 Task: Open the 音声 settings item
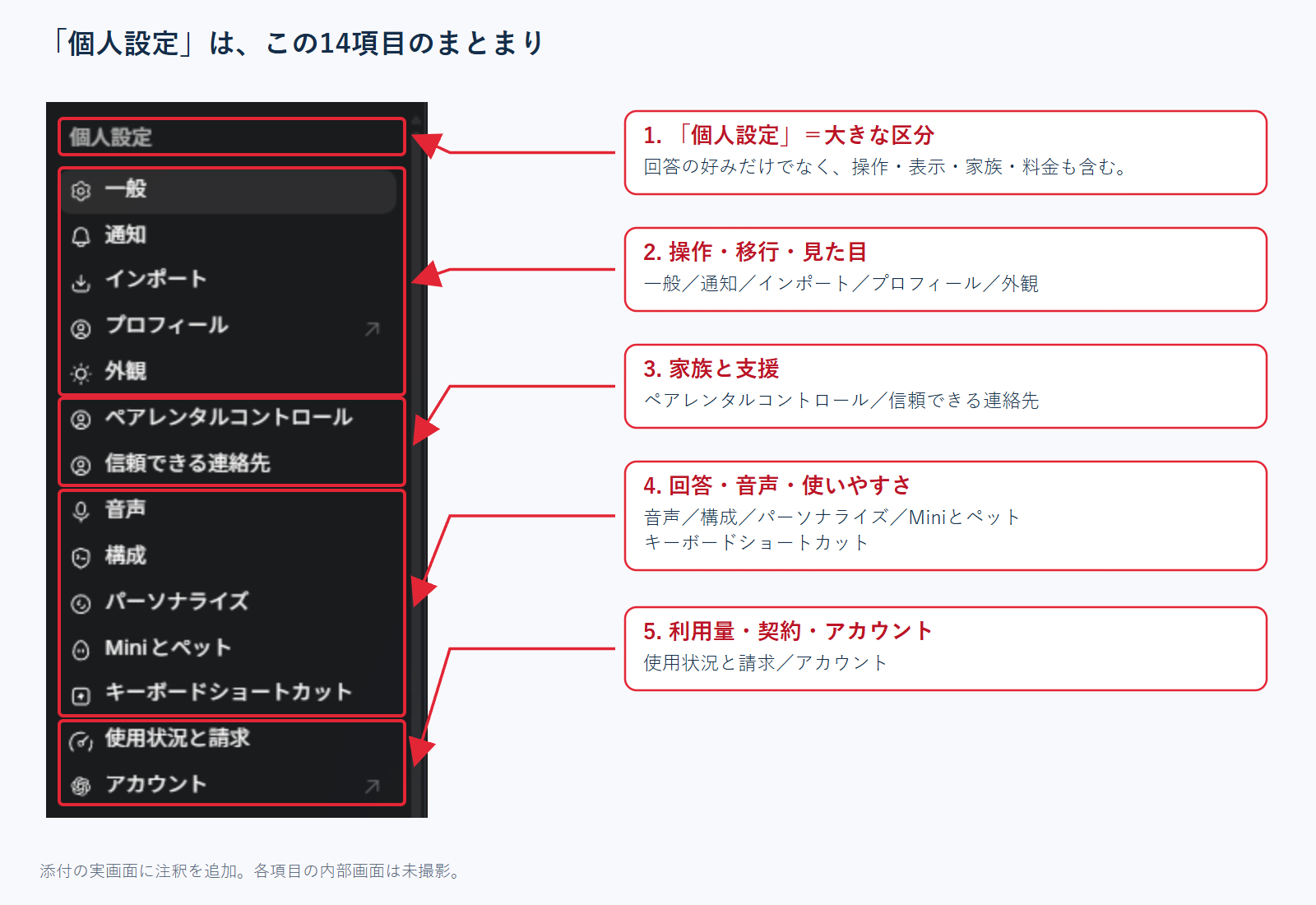pos(229,510)
